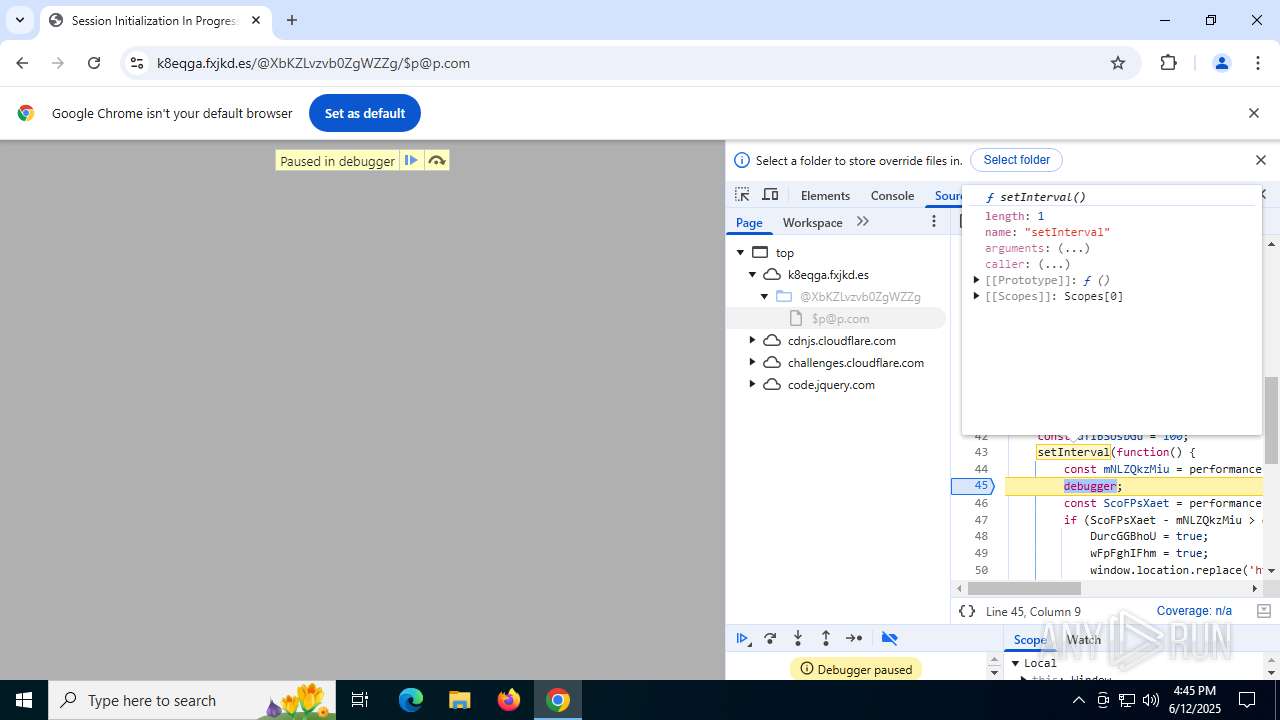Click the Step button in debugger

click(854, 638)
